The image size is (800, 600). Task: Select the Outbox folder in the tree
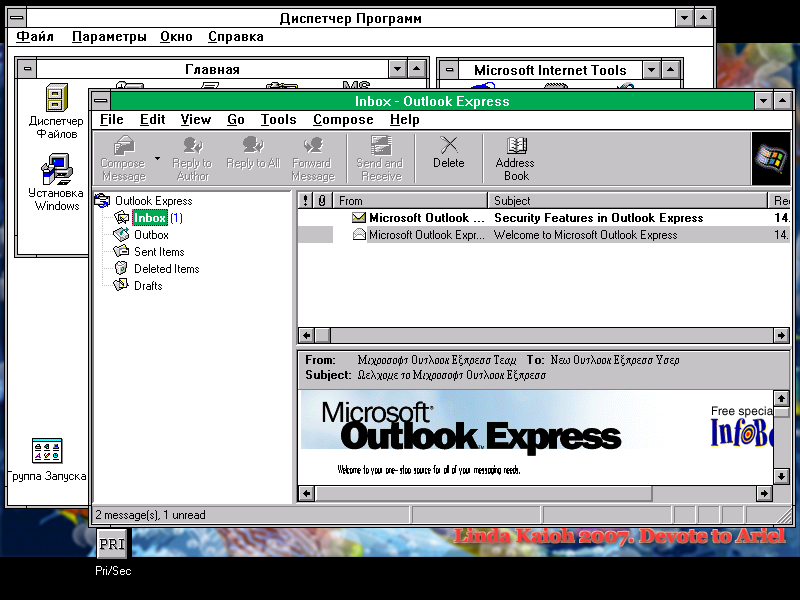click(151, 235)
